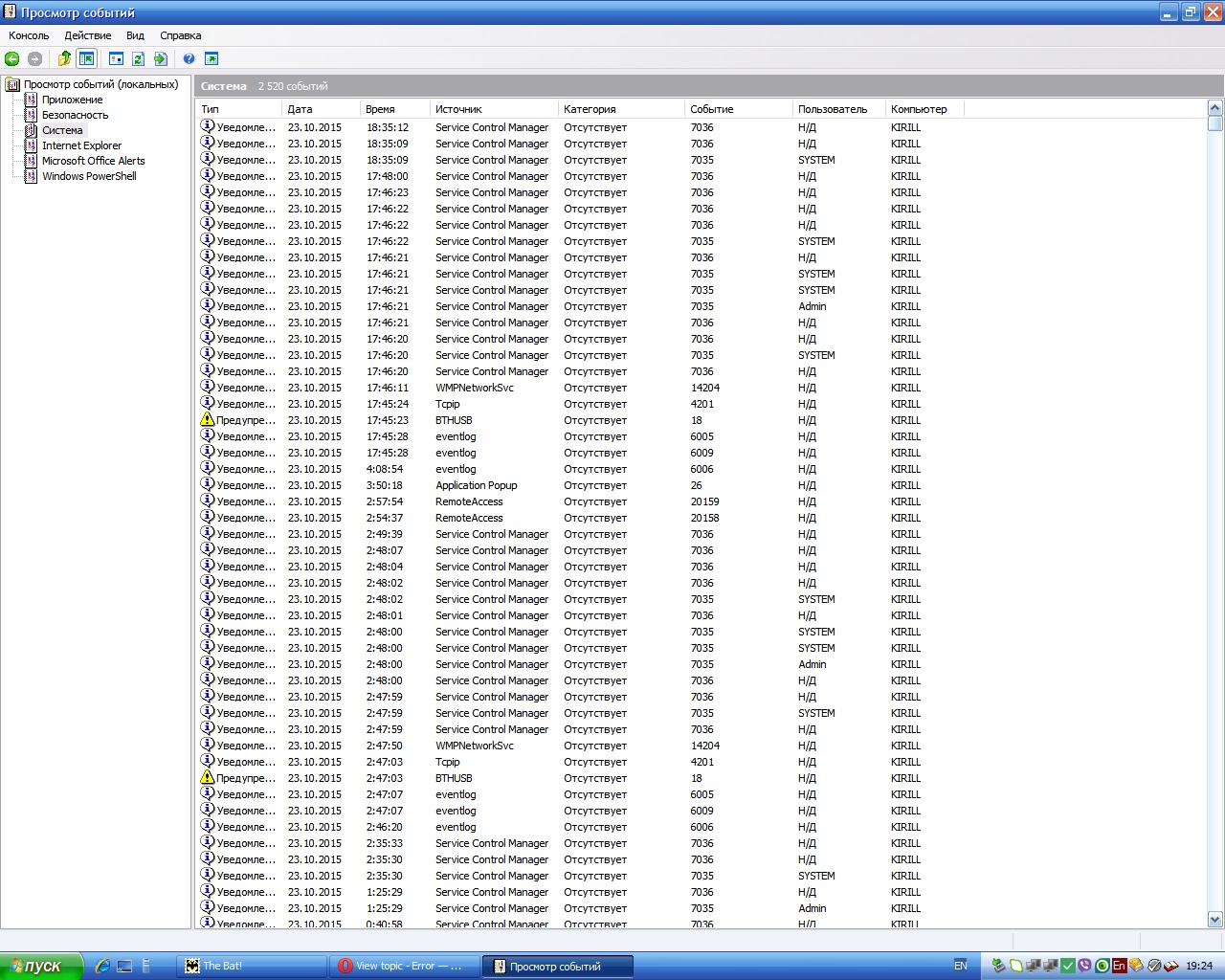
Task: Click the Viber icon in system tray
Action: click(1084, 966)
